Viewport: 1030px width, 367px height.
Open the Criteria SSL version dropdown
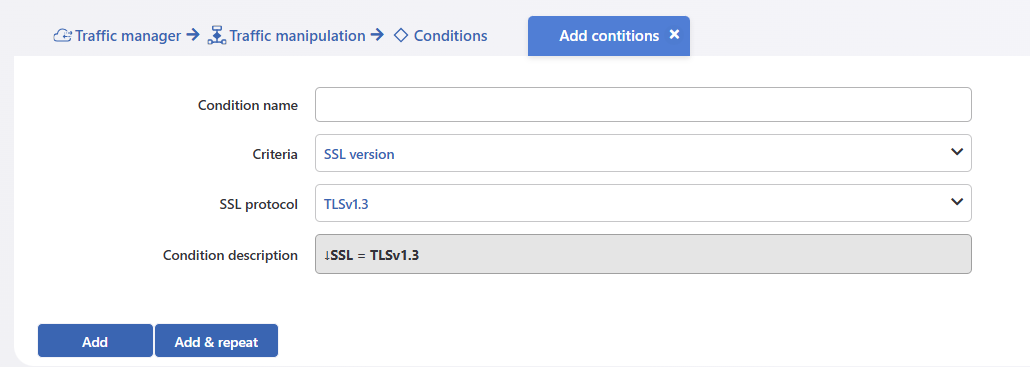click(643, 153)
